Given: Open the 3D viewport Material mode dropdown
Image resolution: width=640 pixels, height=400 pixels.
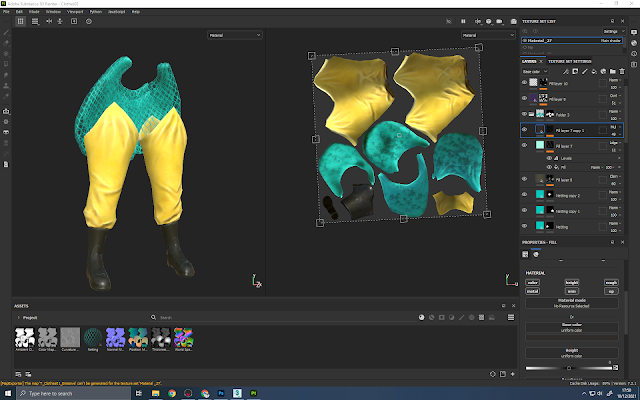Looking at the screenshot, I should point(235,35).
